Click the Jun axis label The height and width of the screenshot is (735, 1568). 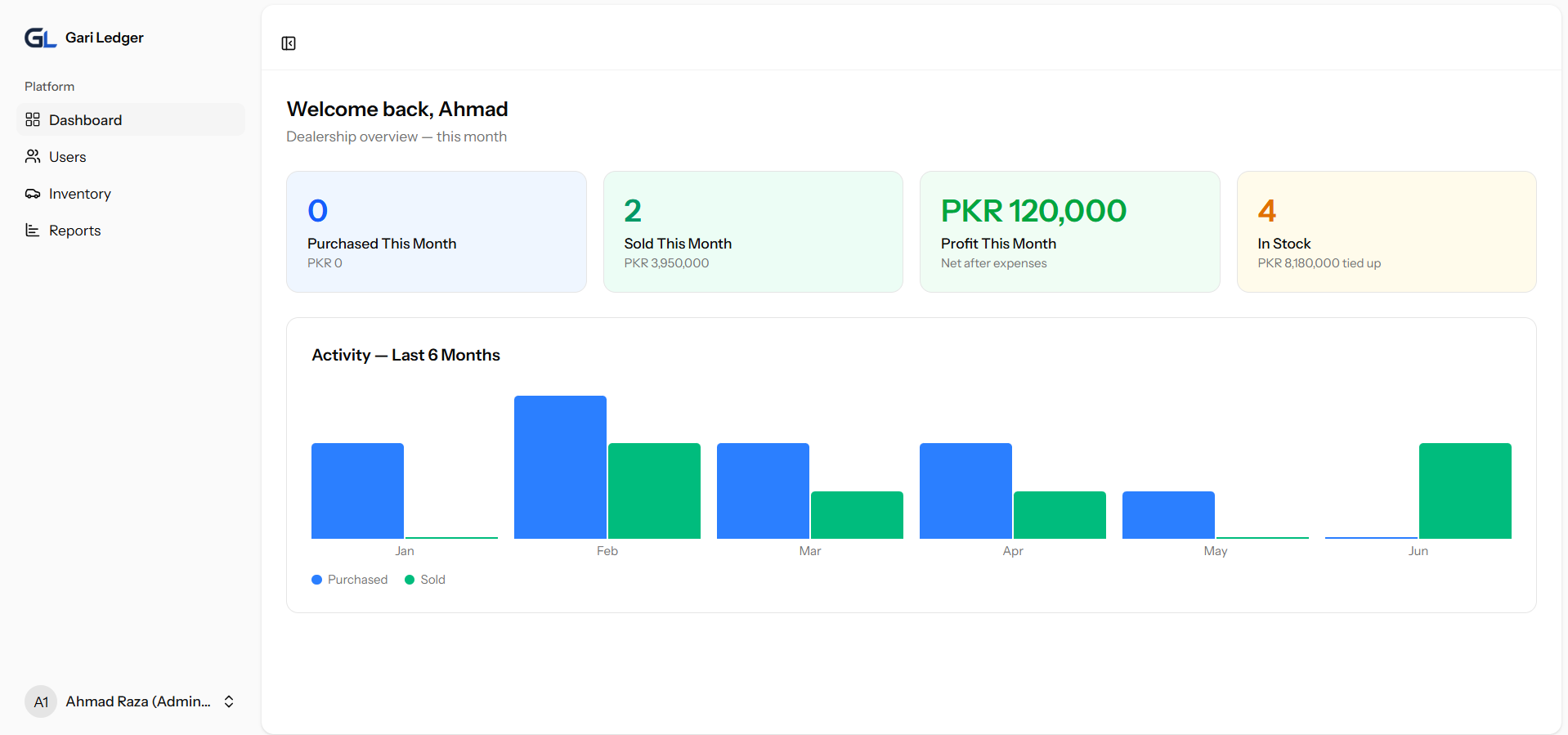click(1418, 551)
